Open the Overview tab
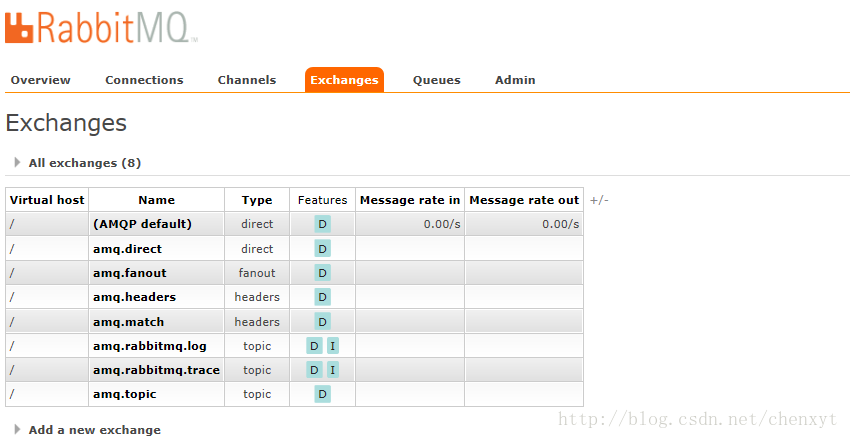This screenshot has height=439, width=850. click(x=41, y=80)
